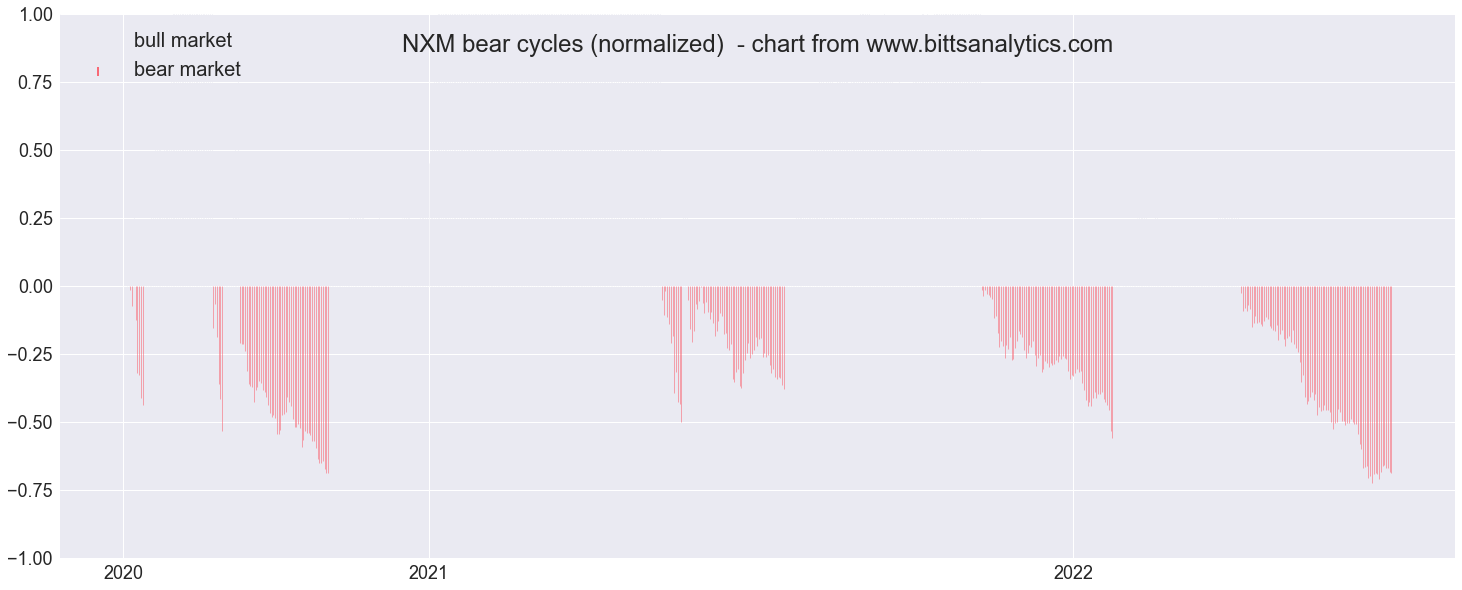The width and height of the screenshot is (1462, 590).
Task: Click the −0.50 y-axis tick label
Action: 29,423
